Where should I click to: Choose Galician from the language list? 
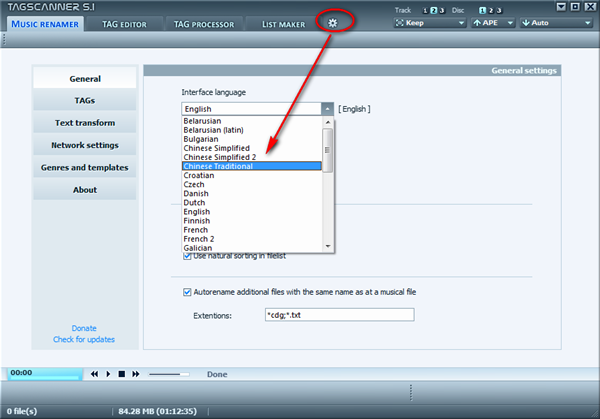pos(252,248)
